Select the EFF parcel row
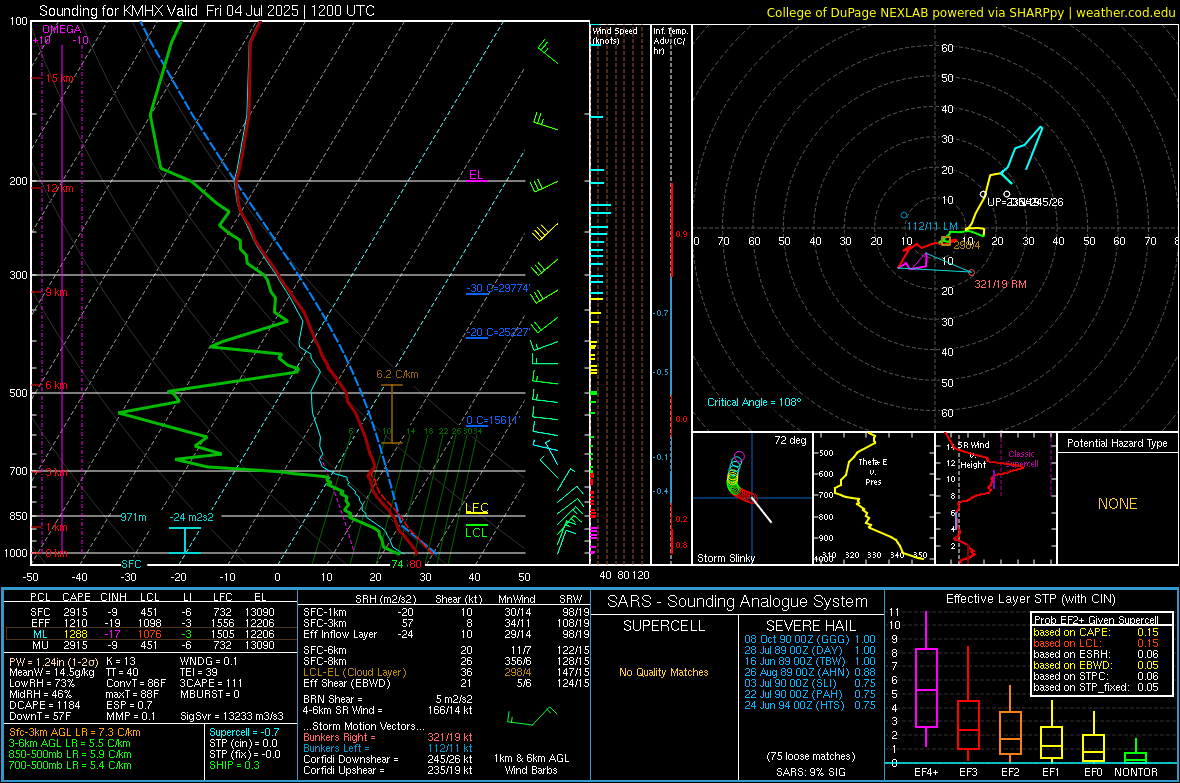1180x783 pixels. [151, 623]
